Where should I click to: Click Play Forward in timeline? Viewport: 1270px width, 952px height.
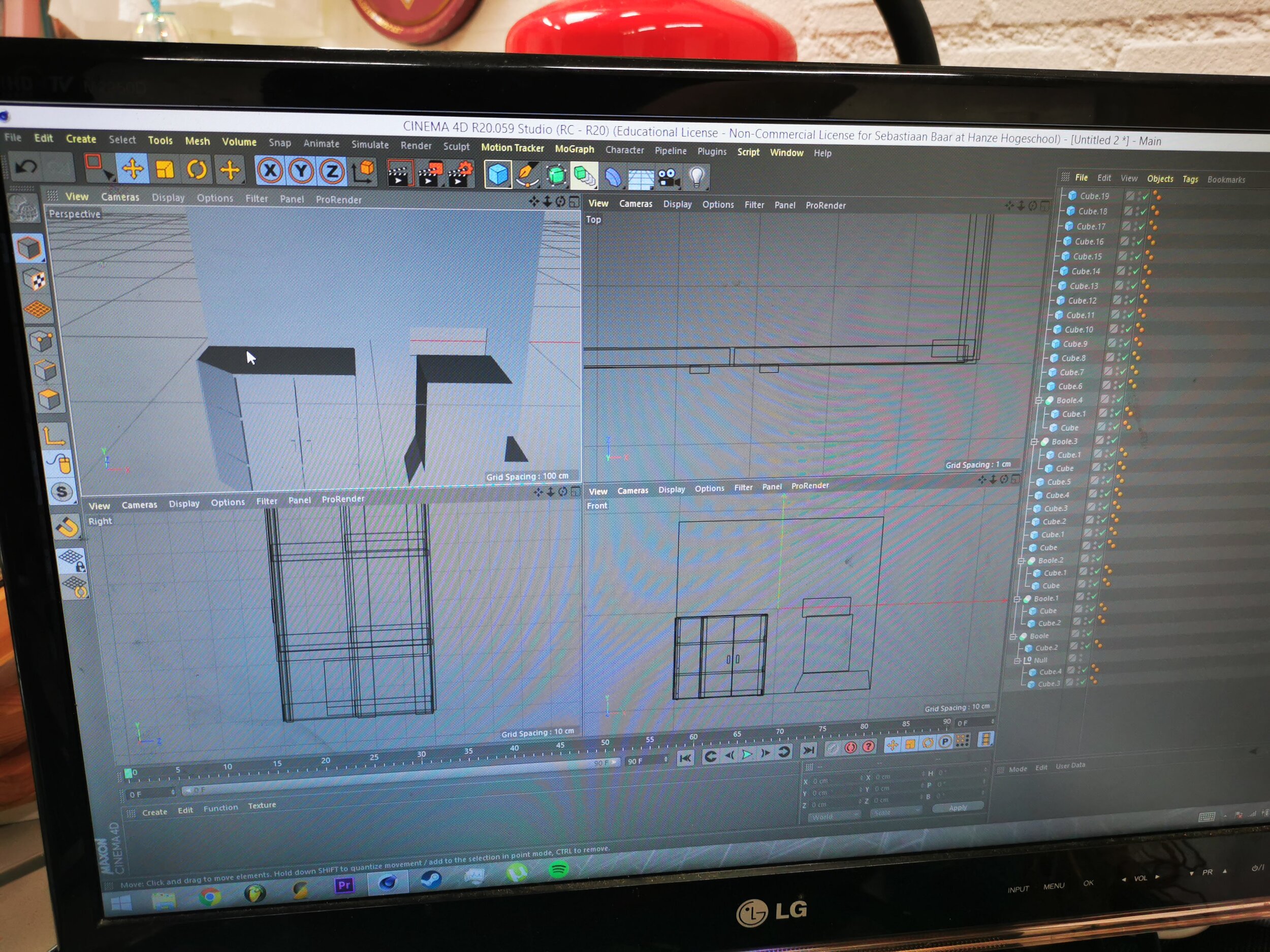(746, 754)
